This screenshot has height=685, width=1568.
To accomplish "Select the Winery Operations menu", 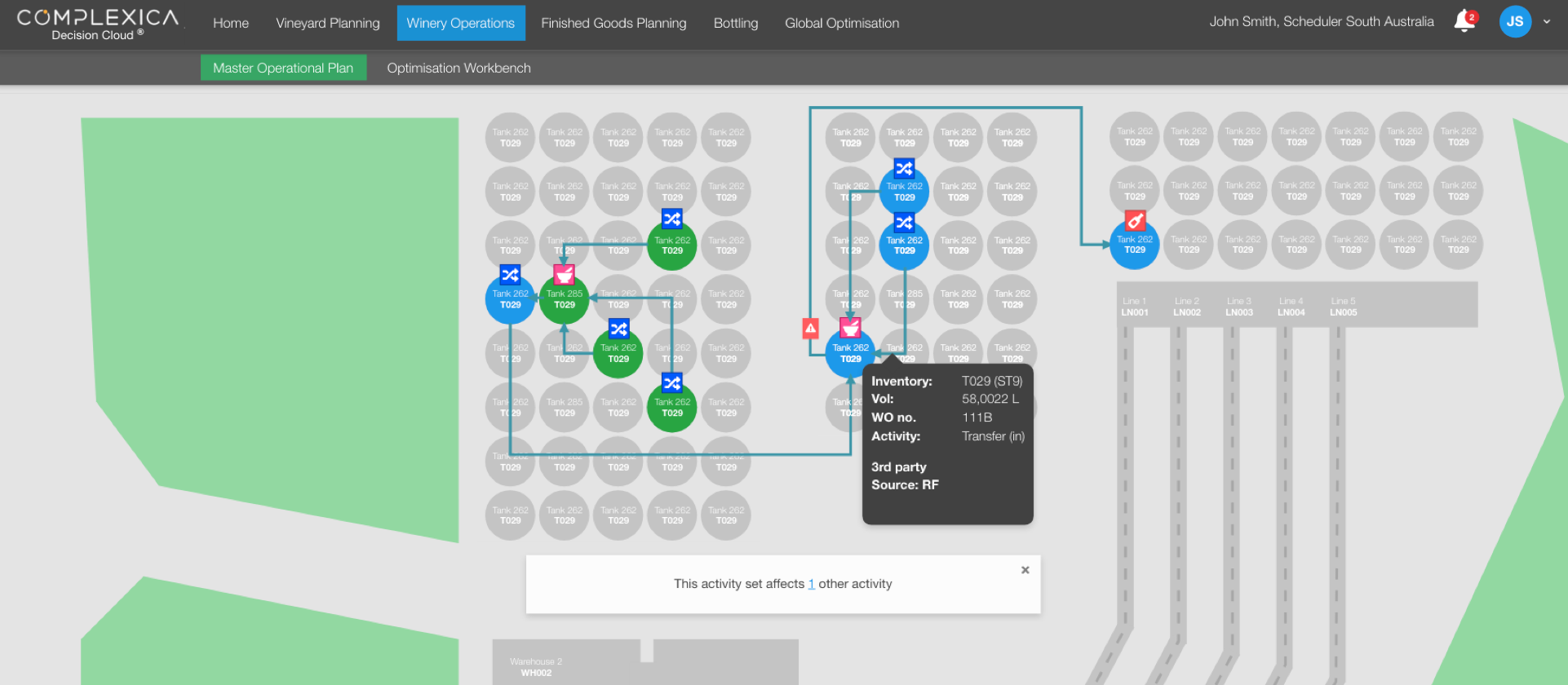I will tap(461, 23).
